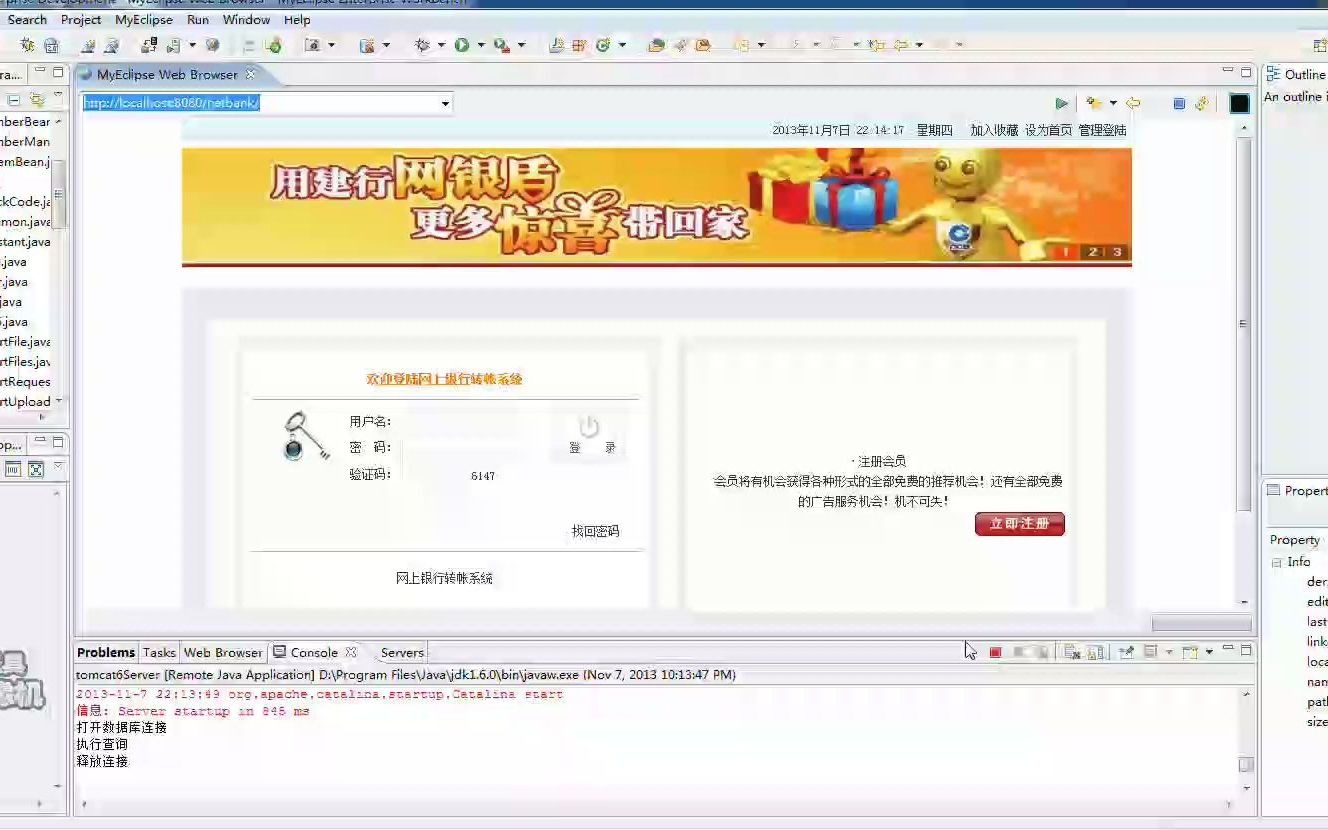Open the URL history dropdown arrow

coord(445,103)
